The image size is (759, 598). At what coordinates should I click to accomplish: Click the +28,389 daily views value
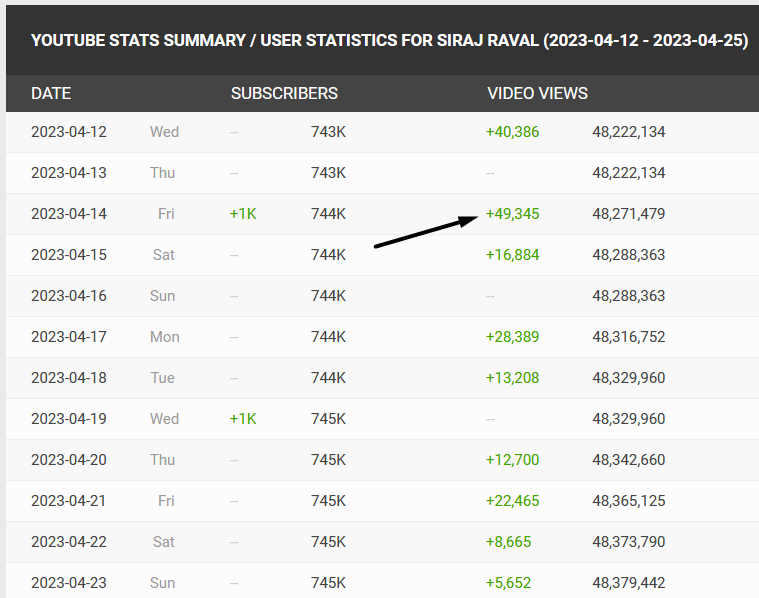[x=512, y=337]
